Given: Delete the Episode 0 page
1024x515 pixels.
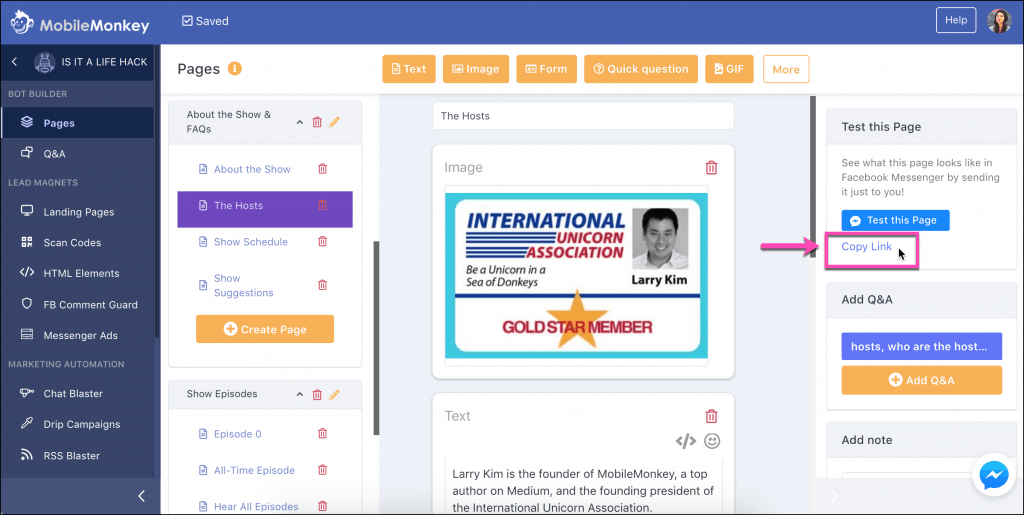Looking at the screenshot, I should (322, 433).
